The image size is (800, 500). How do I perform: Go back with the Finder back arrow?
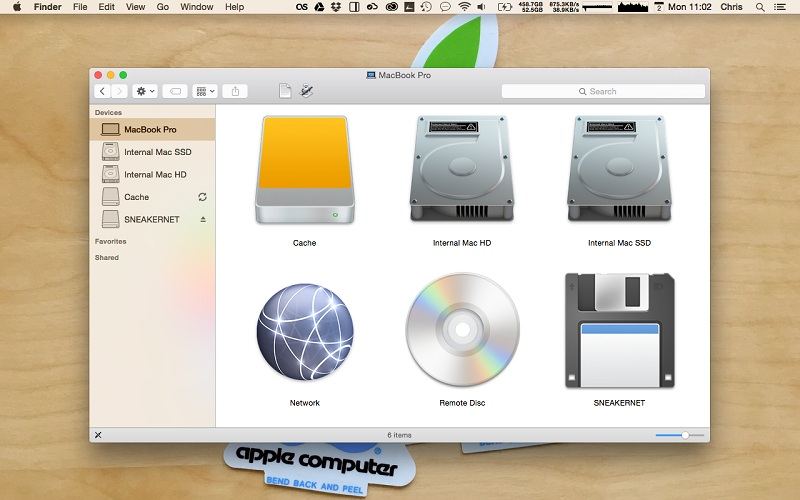pyautogui.click(x=103, y=91)
